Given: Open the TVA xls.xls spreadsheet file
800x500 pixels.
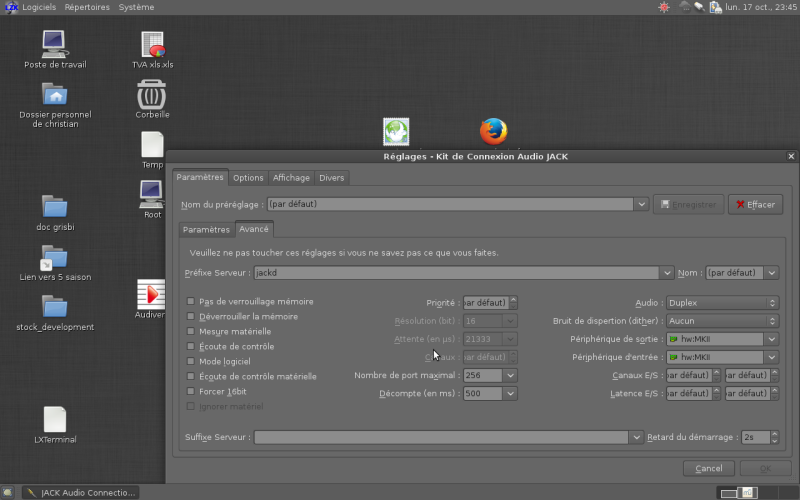Looking at the screenshot, I should (x=153, y=45).
